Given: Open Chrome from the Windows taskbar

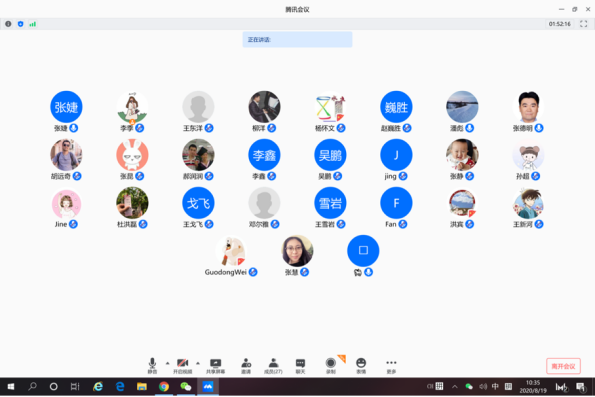Looking at the screenshot, I should coord(164,386).
